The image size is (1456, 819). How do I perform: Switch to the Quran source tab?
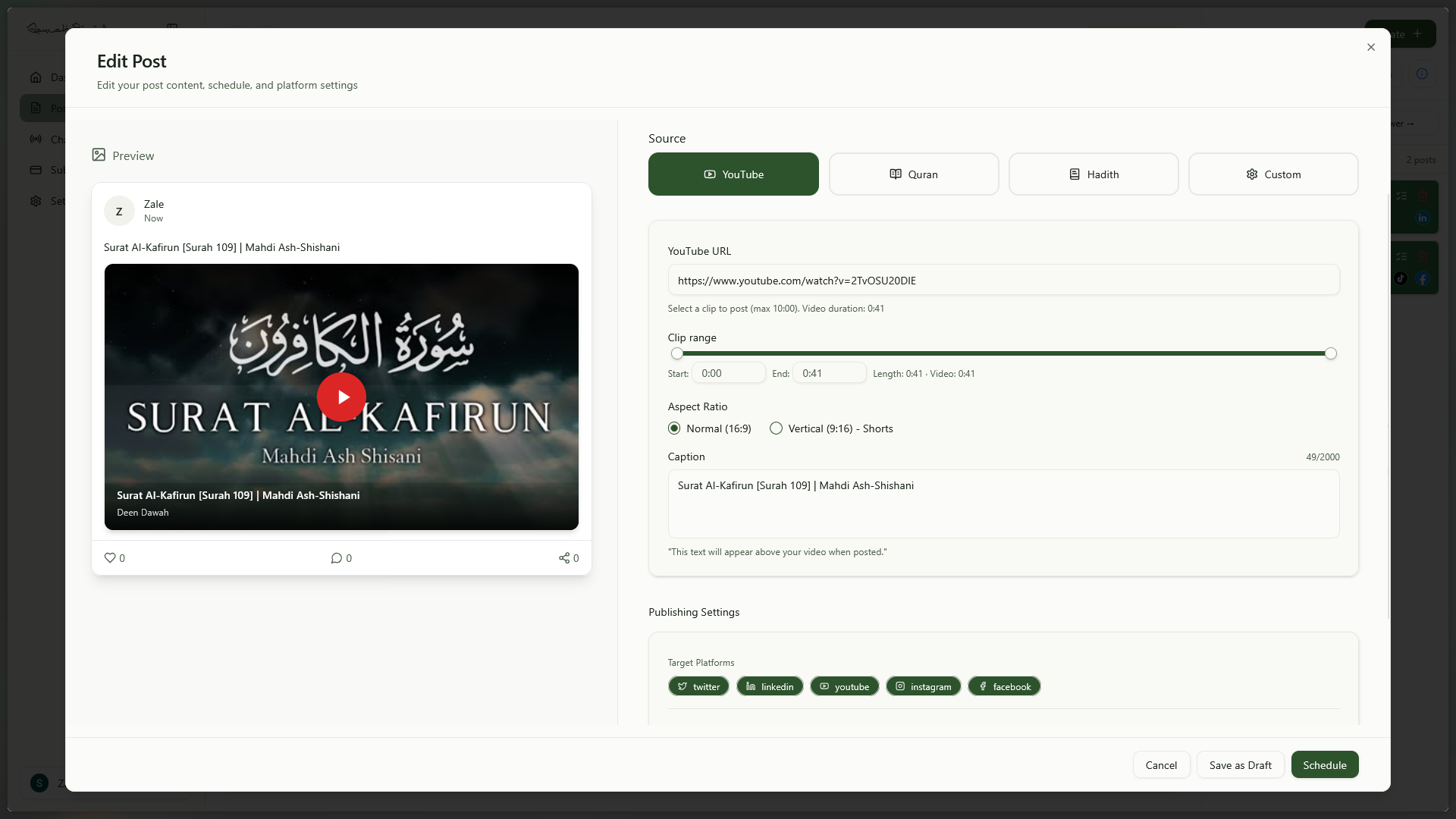coord(914,174)
